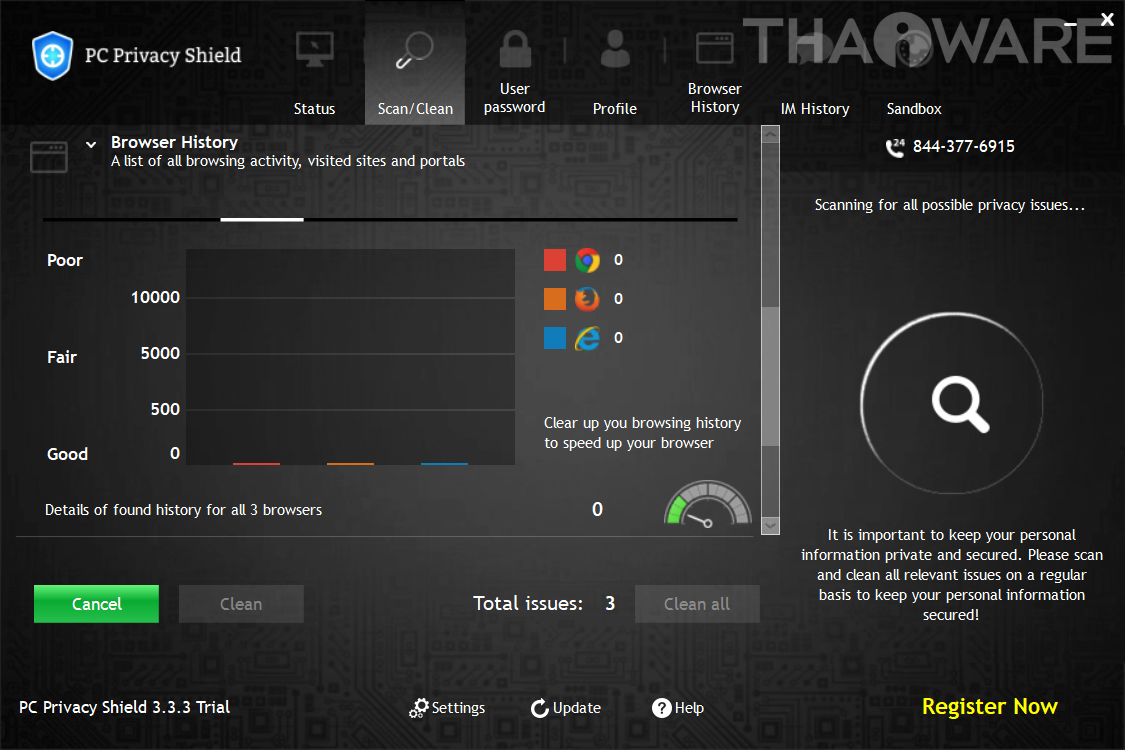Click the 5000 axis value
The height and width of the screenshot is (750, 1125).
point(160,354)
